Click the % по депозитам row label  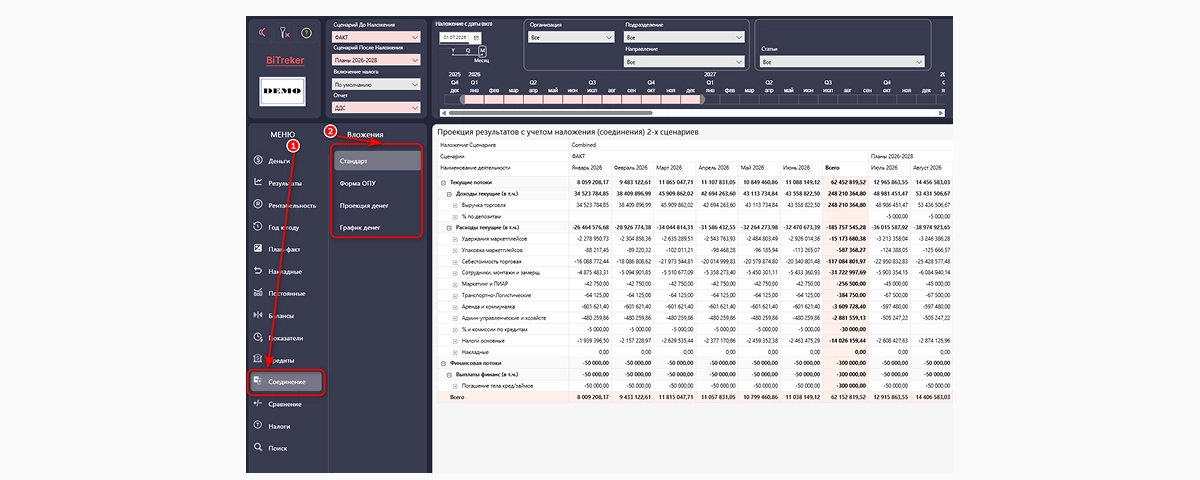481,216
